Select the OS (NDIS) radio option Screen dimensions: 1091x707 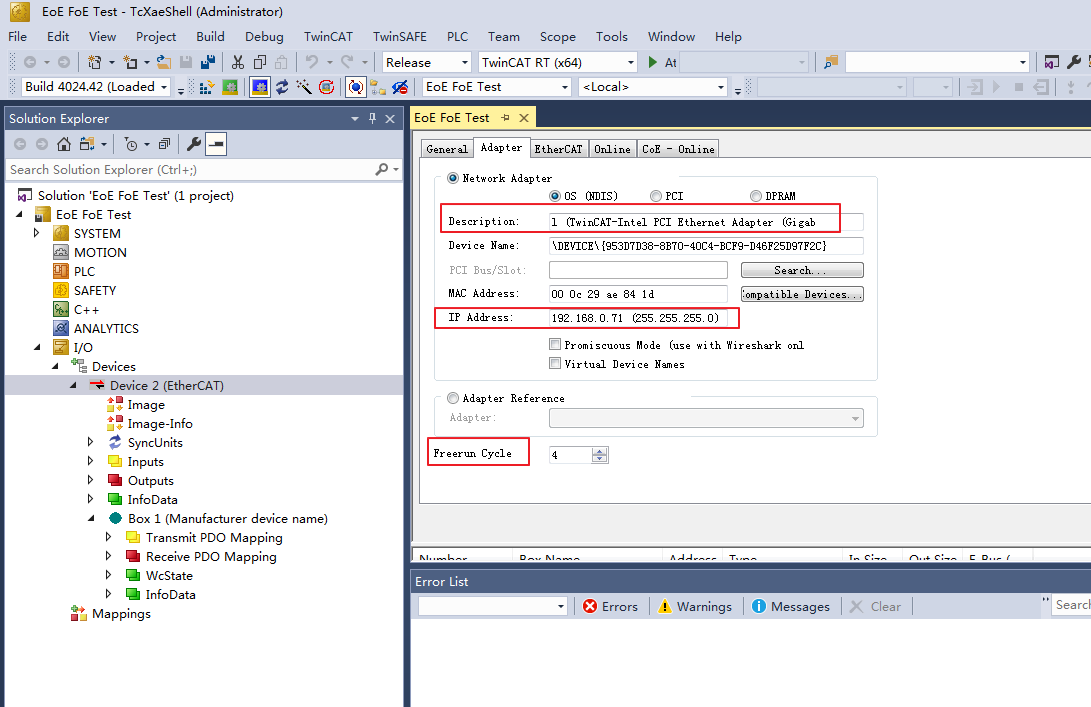tap(555, 196)
